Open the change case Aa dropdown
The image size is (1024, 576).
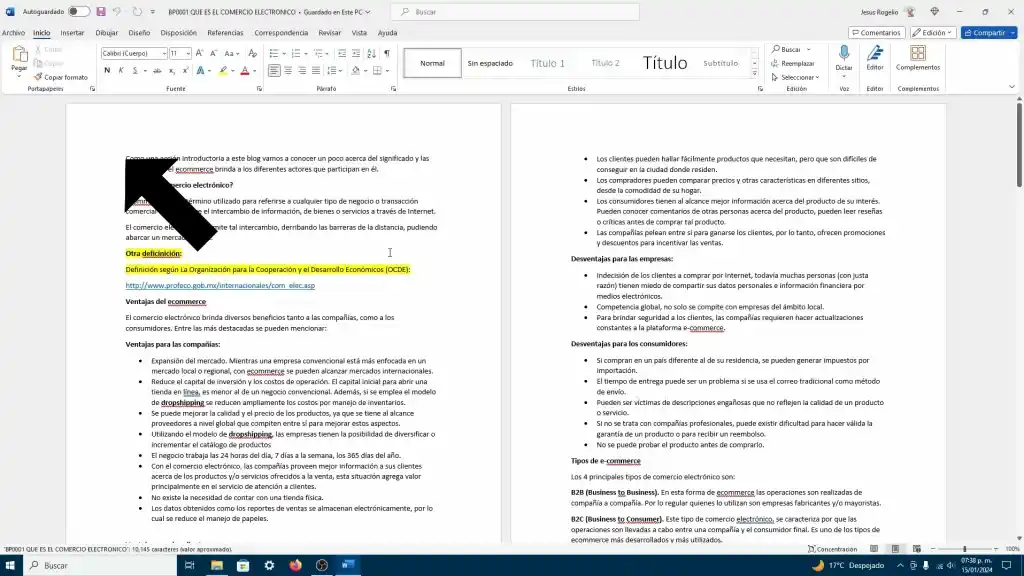tap(231, 54)
